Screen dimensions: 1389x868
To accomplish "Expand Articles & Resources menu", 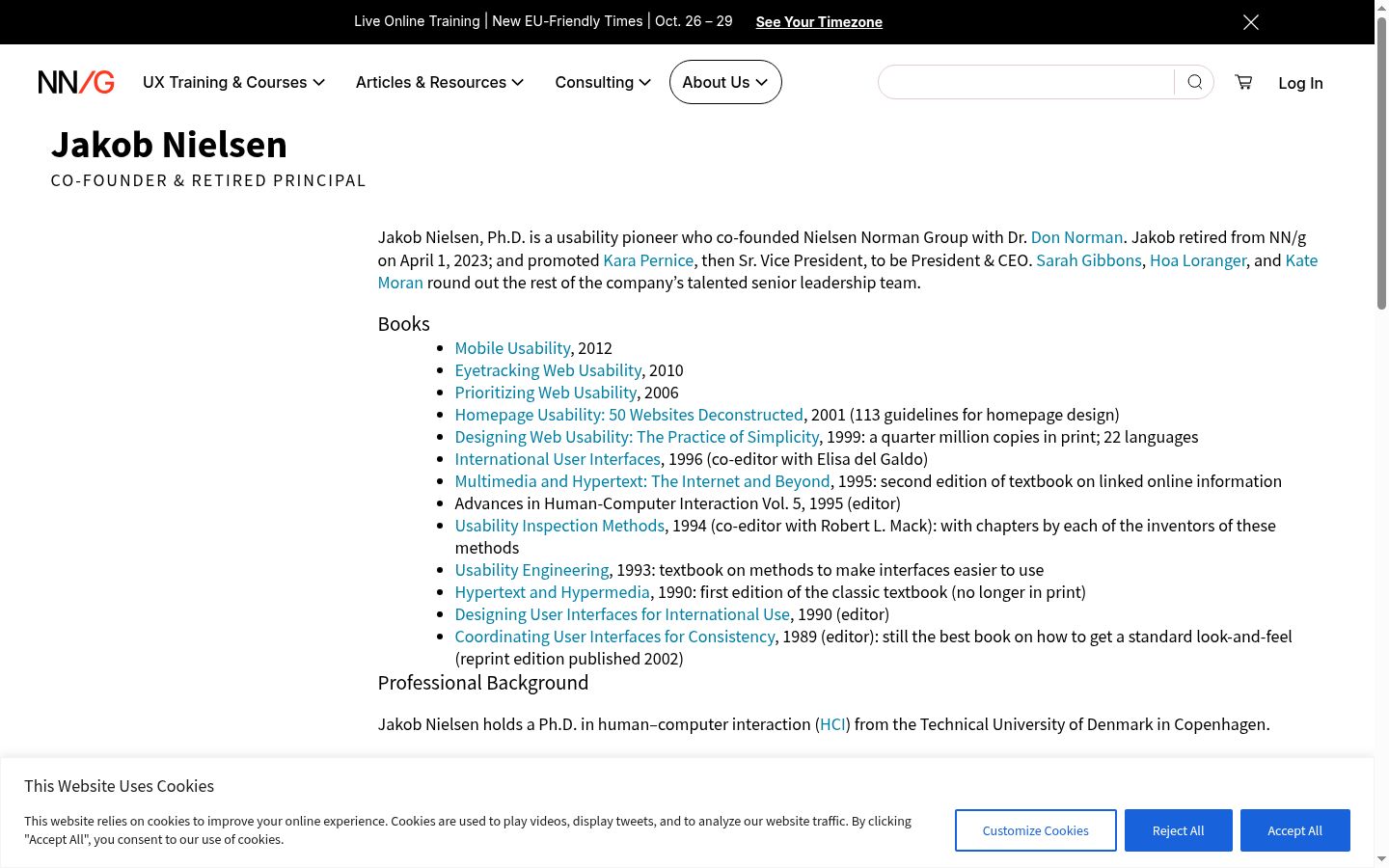I will click(x=439, y=82).
